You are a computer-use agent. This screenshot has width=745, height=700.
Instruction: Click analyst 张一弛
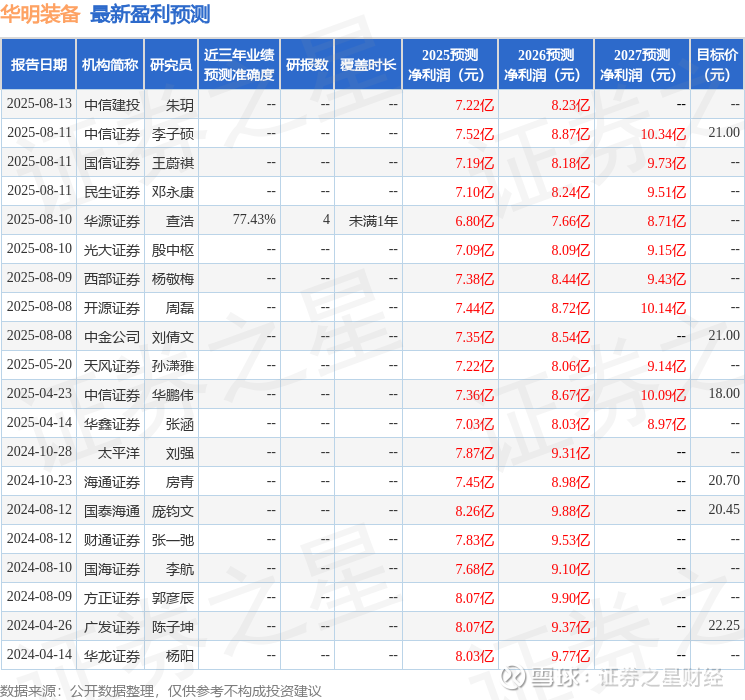172,539
